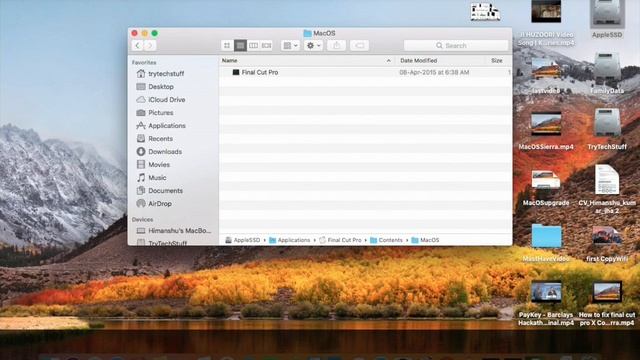Click the 08-Apr-2015 date modified cell
The width and height of the screenshot is (640, 360).
tap(434, 72)
